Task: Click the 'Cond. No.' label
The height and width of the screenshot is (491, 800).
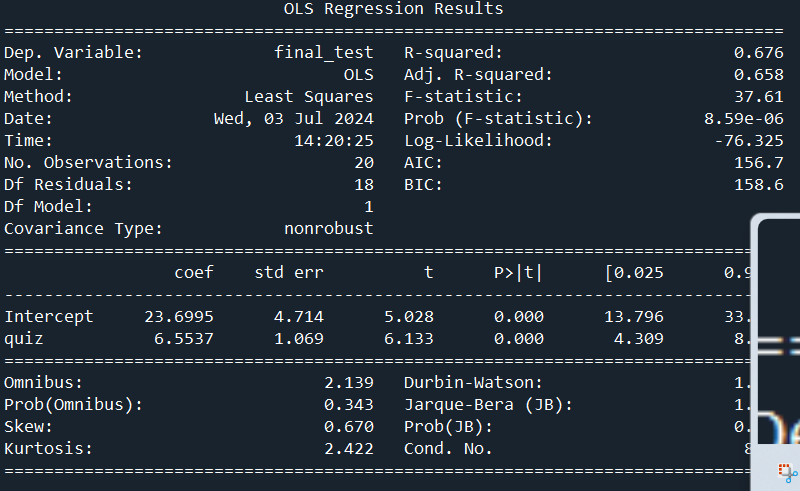Action: click(x=448, y=448)
